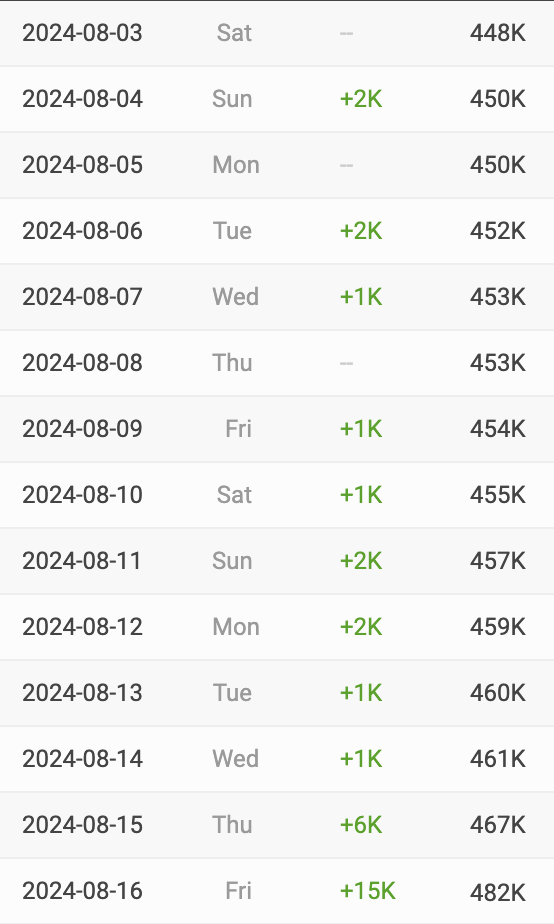
Task: Click the +2K change on 2024-08-12
Action: coord(361,627)
